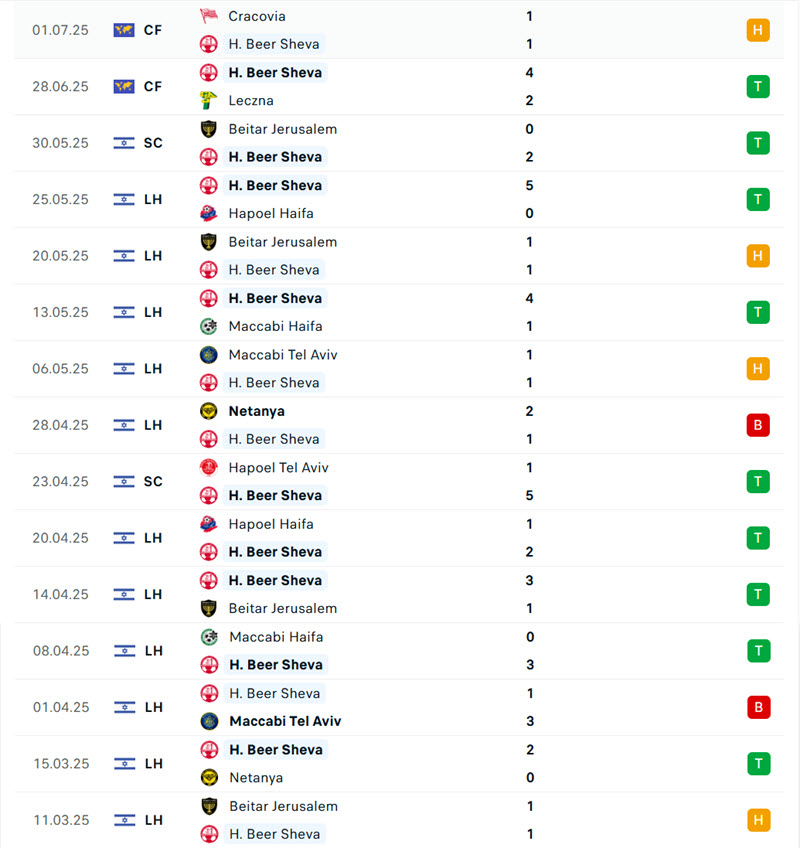The width and height of the screenshot is (800, 848).
Task: Open Maccabi Tel Aviv team link on 01.04.25
Action: point(285,721)
